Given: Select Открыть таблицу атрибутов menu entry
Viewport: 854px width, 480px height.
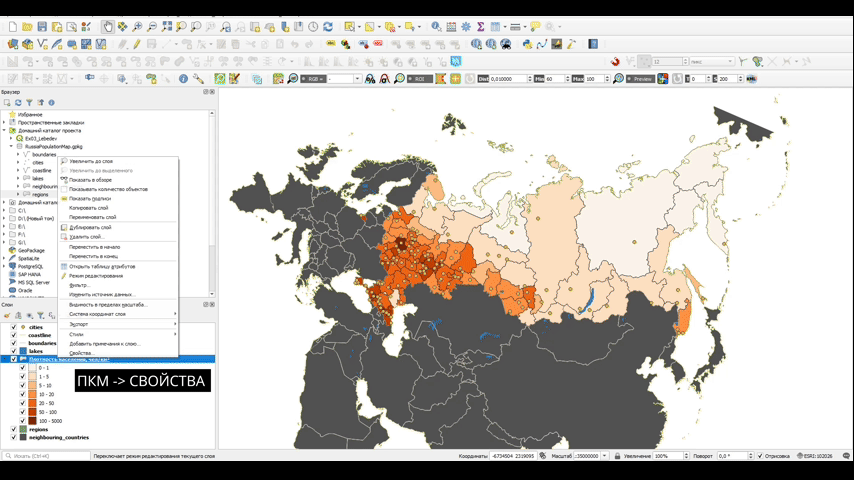Looking at the screenshot, I should pos(102,266).
